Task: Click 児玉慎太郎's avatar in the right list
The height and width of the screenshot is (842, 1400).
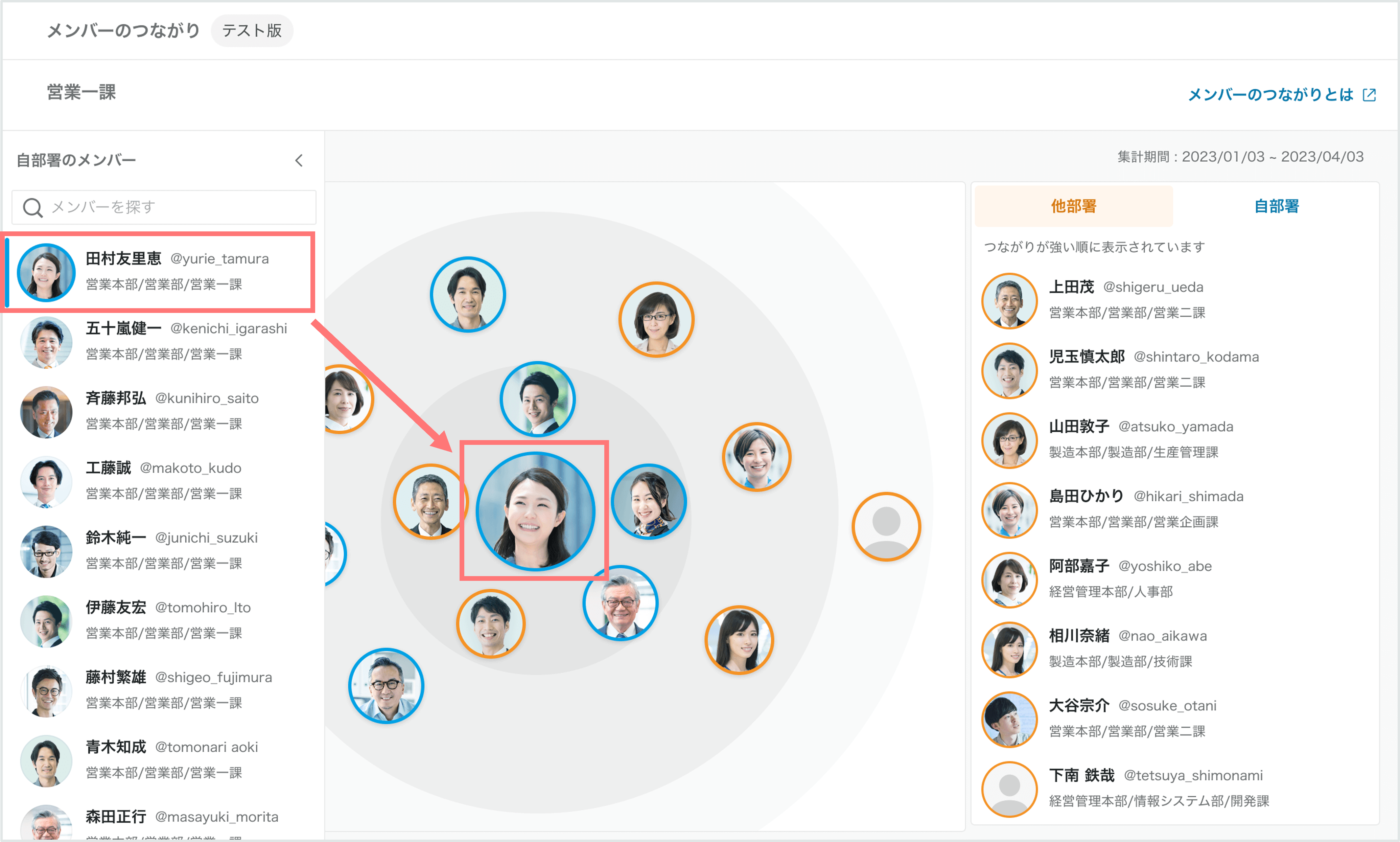Action: pyautogui.click(x=1009, y=370)
